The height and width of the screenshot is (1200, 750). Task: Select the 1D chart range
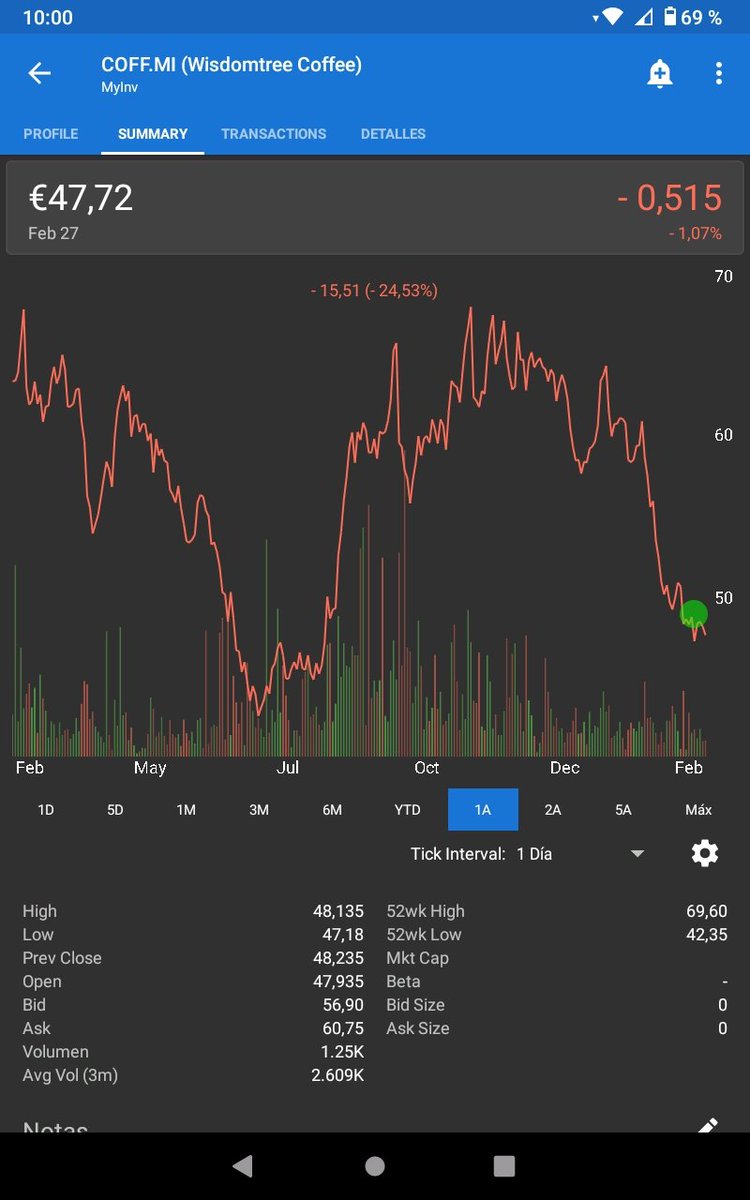[x=46, y=810]
